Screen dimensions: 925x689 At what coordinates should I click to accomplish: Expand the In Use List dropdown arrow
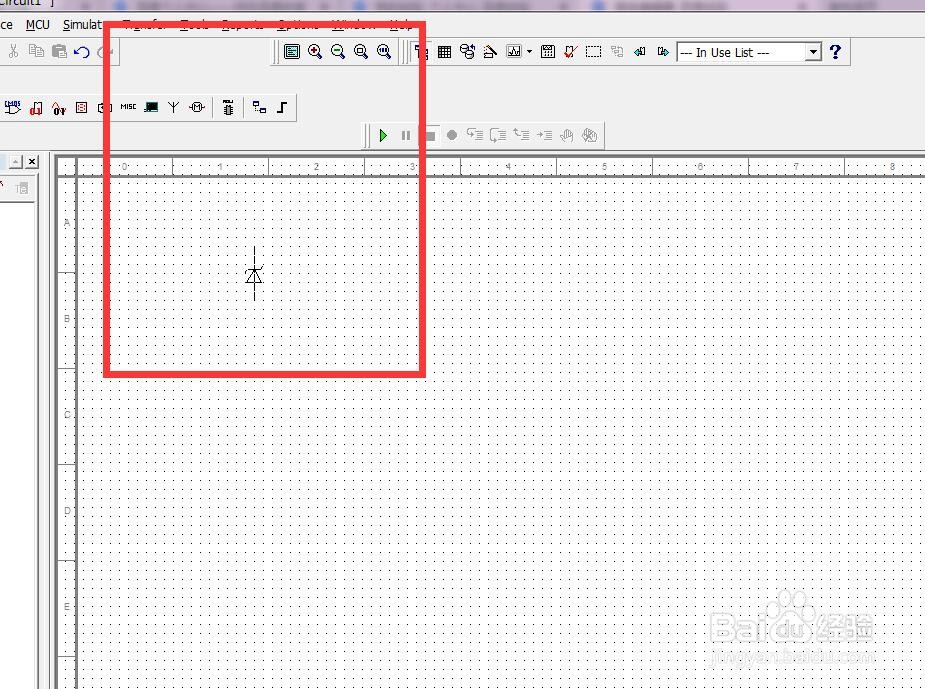814,53
